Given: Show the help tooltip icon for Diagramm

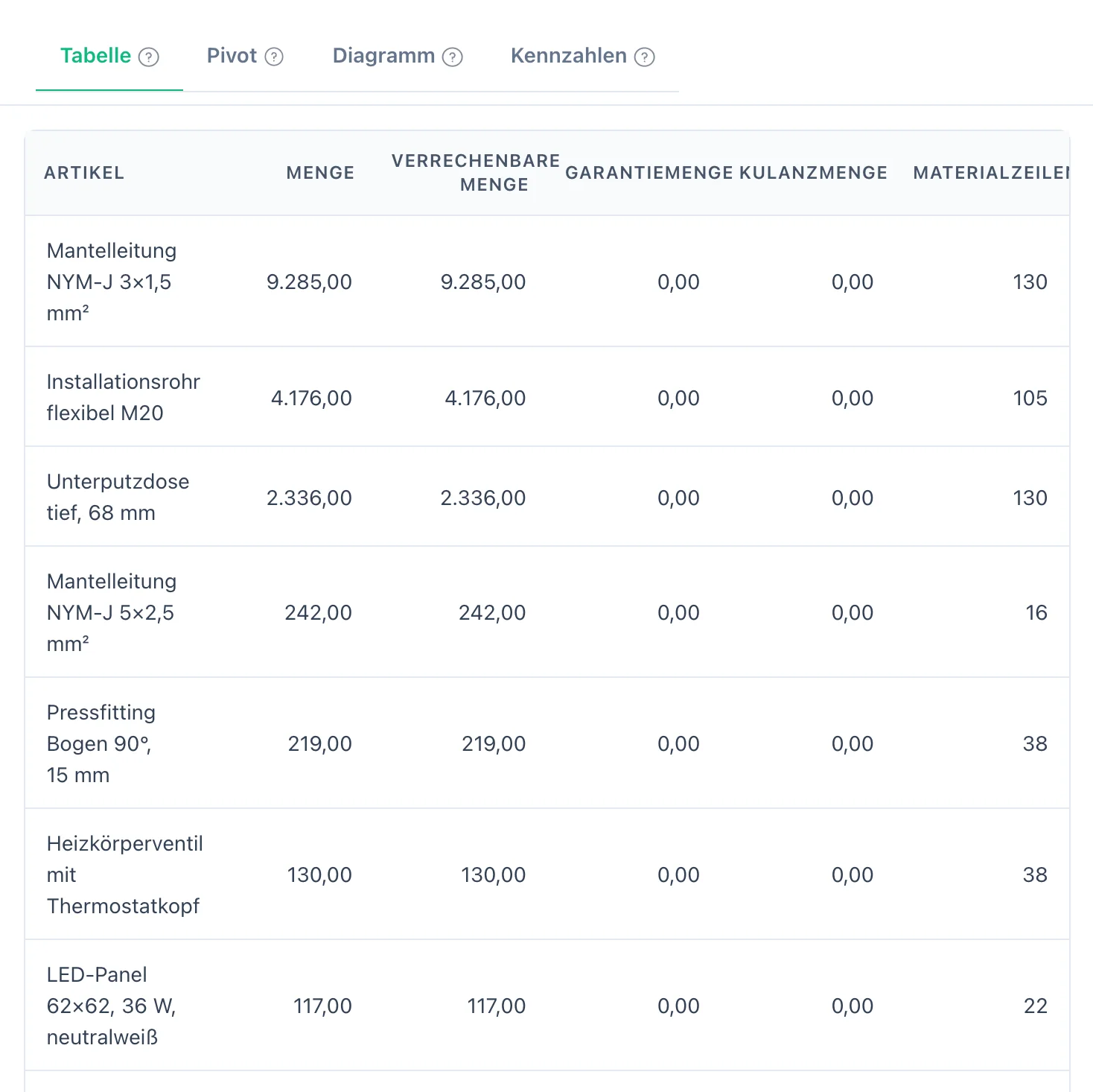Looking at the screenshot, I should click(453, 57).
